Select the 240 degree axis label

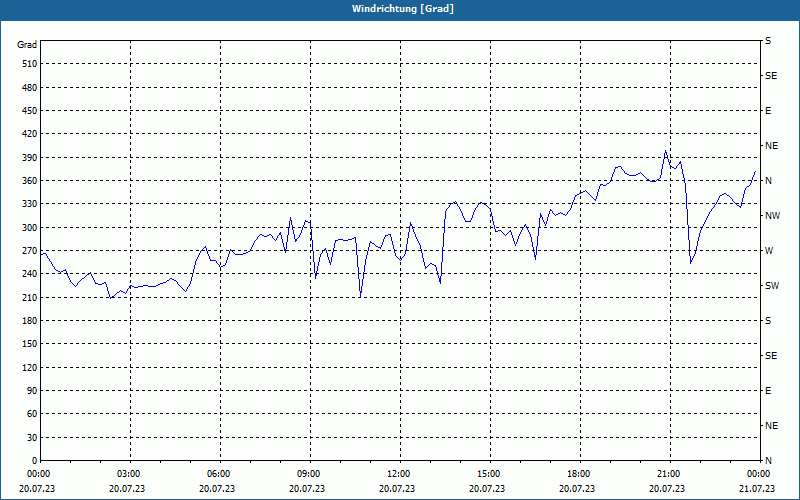point(29,274)
